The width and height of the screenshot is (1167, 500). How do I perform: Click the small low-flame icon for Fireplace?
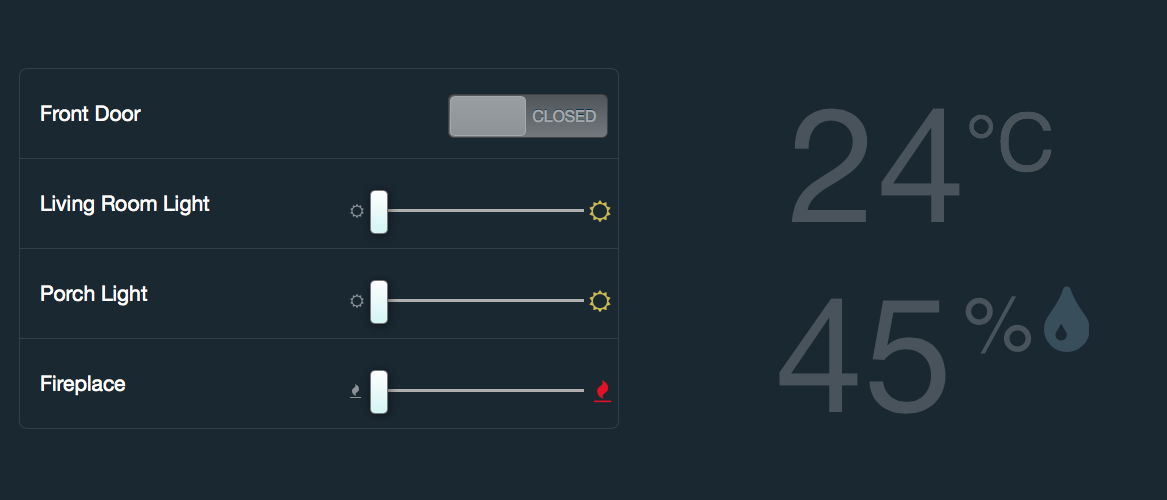tap(355, 391)
